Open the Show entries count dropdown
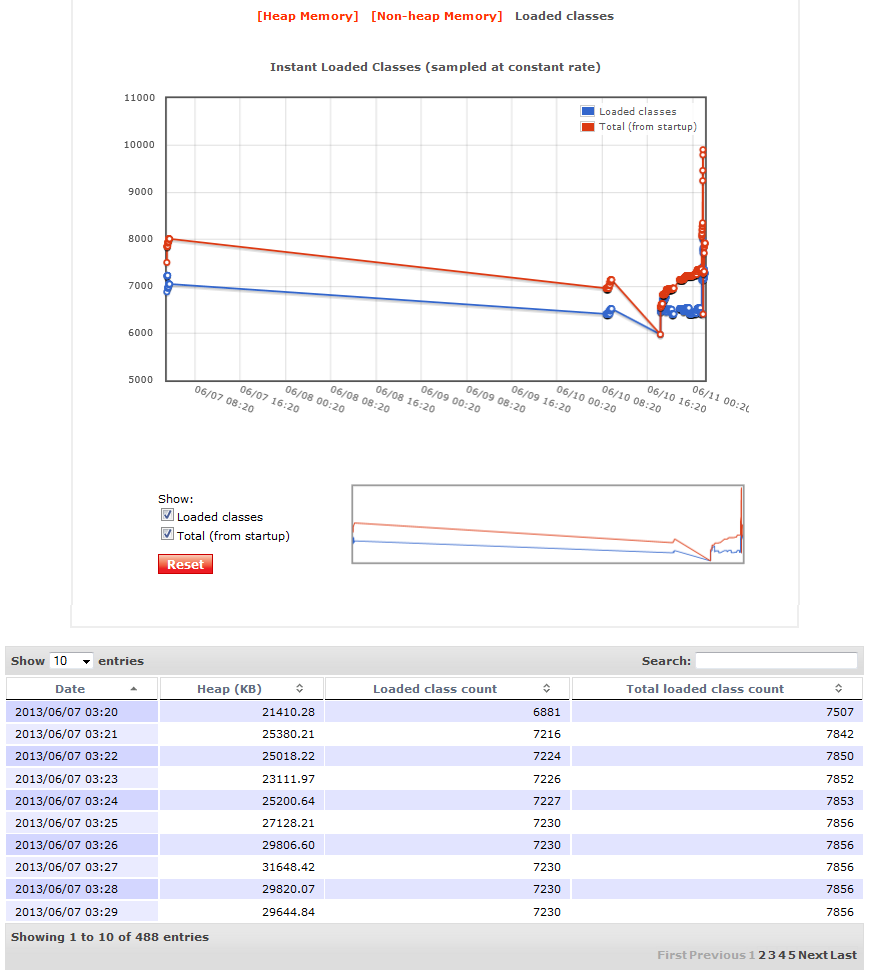The image size is (881, 979). coord(72,661)
